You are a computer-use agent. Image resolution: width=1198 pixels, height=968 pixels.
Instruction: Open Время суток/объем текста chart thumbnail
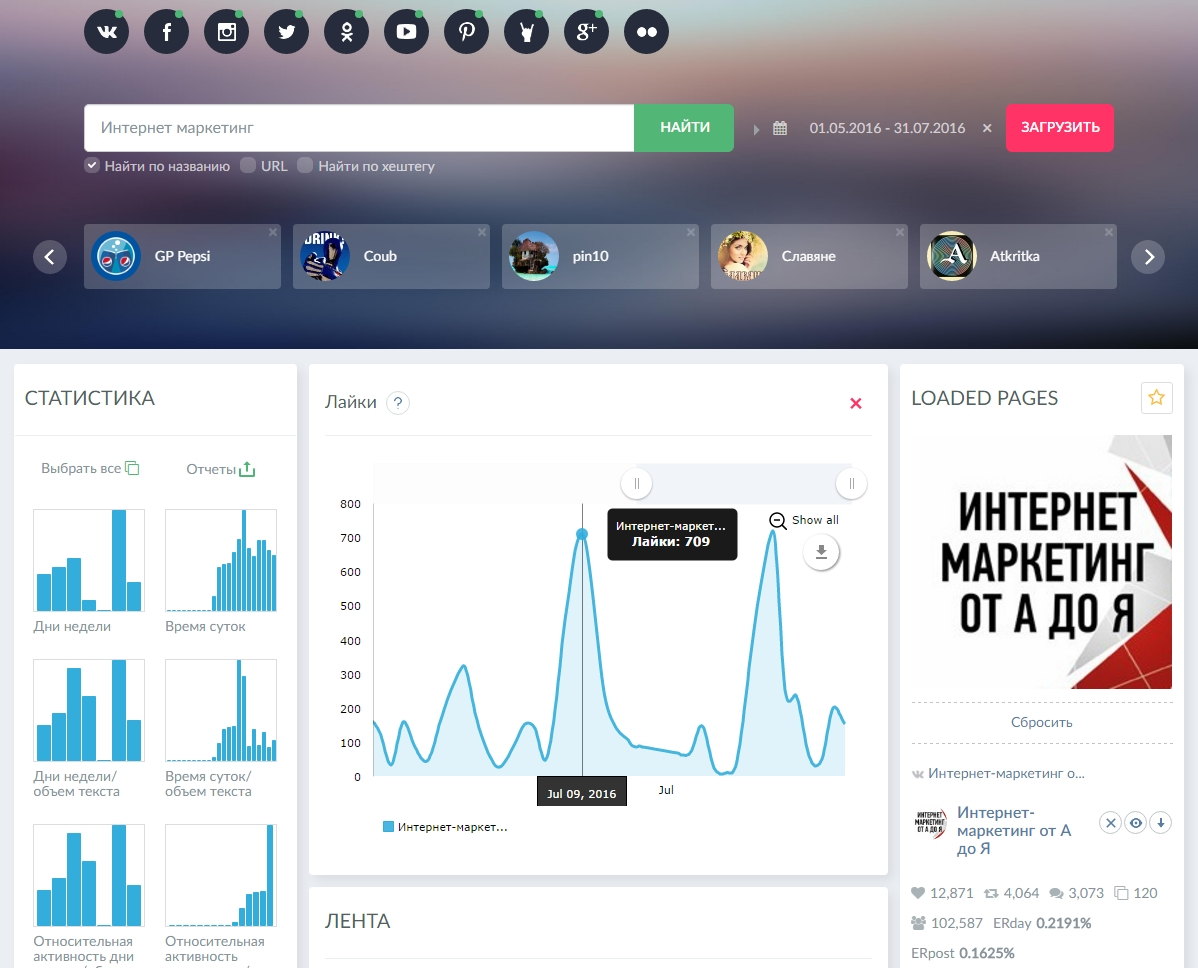[221, 711]
